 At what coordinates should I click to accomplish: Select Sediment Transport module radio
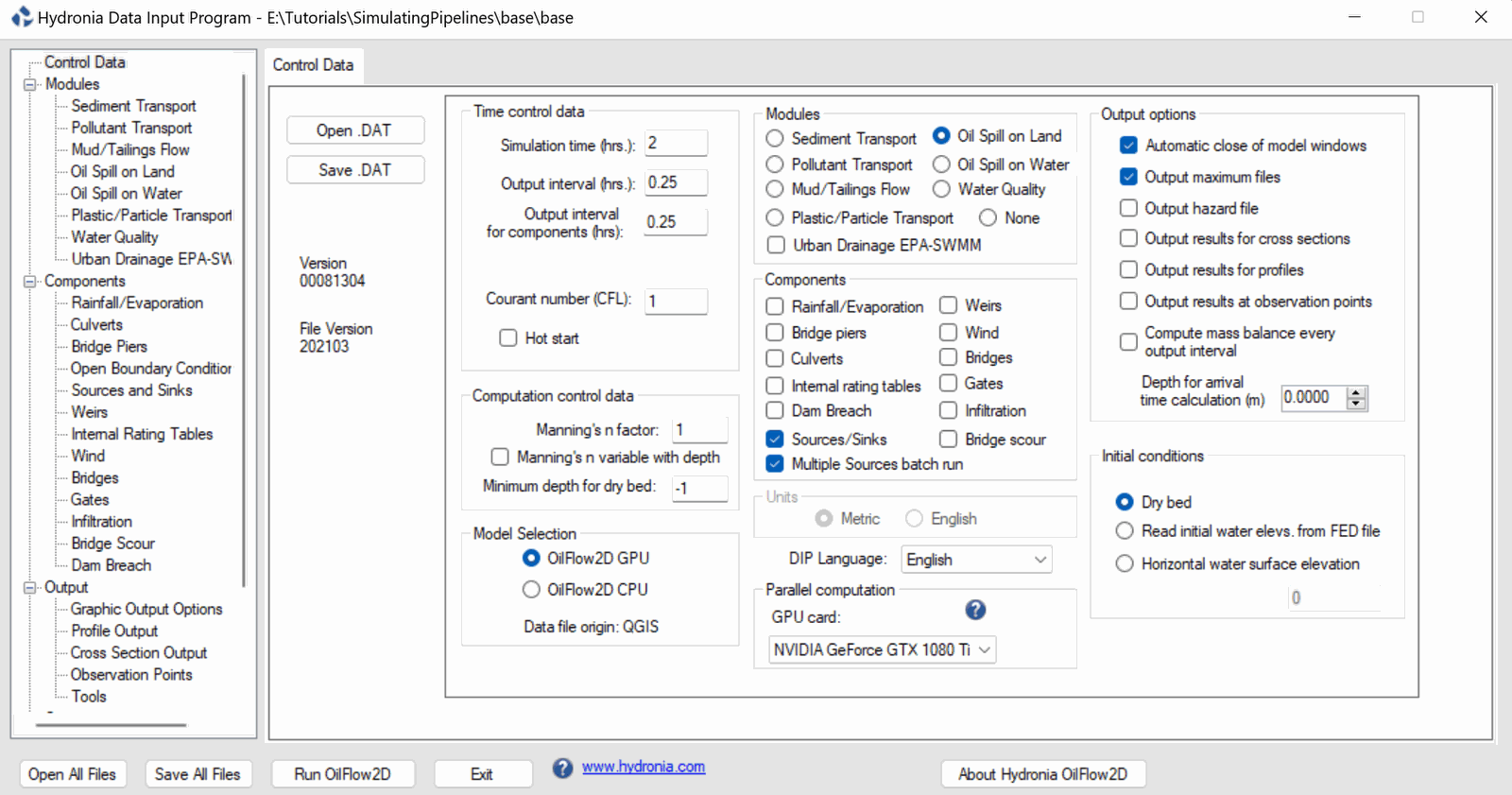coord(775,138)
